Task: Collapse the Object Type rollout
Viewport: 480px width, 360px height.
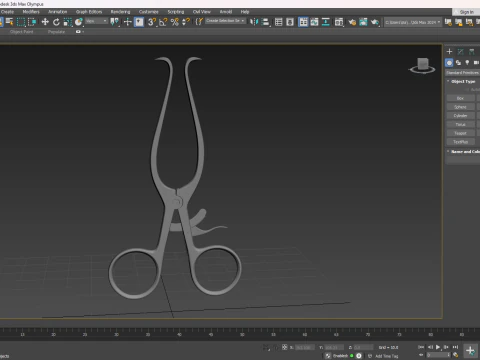Action: click(x=463, y=82)
